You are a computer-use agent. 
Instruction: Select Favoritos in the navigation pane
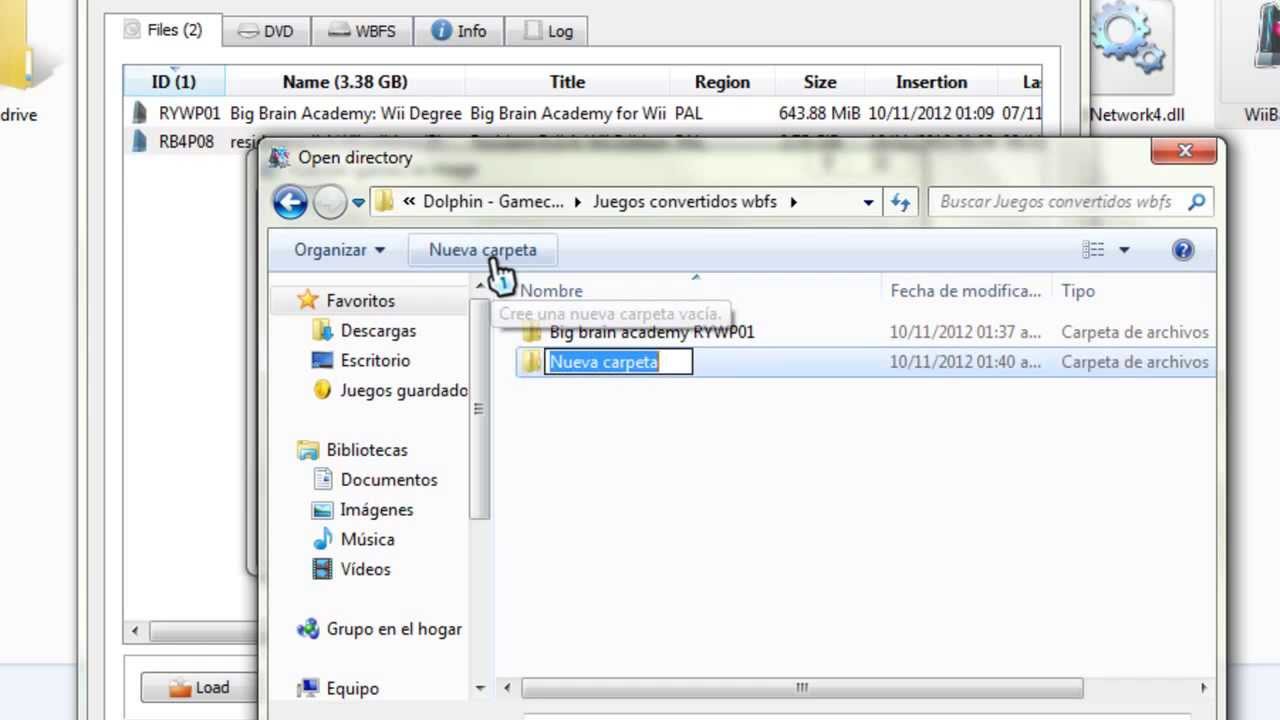click(x=360, y=300)
